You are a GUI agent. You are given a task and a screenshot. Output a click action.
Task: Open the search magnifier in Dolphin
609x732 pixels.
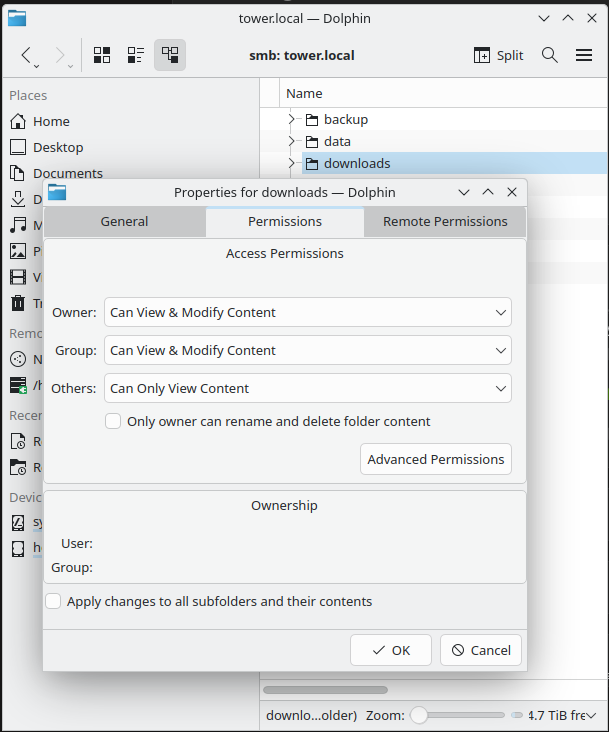[550, 55]
